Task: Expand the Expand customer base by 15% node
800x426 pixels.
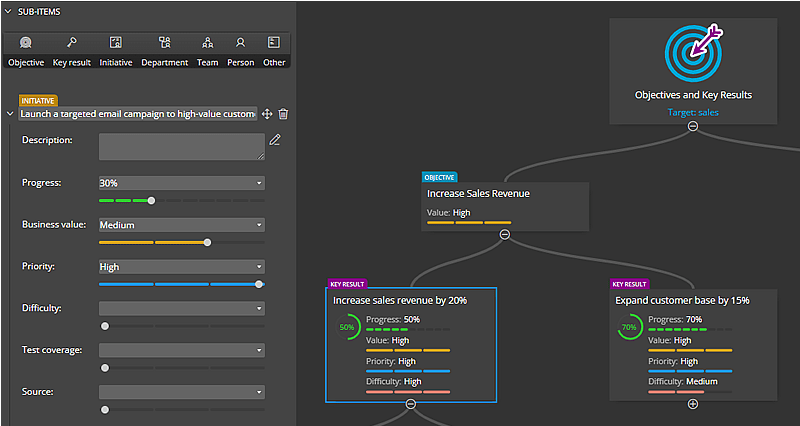Action: coord(693,404)
